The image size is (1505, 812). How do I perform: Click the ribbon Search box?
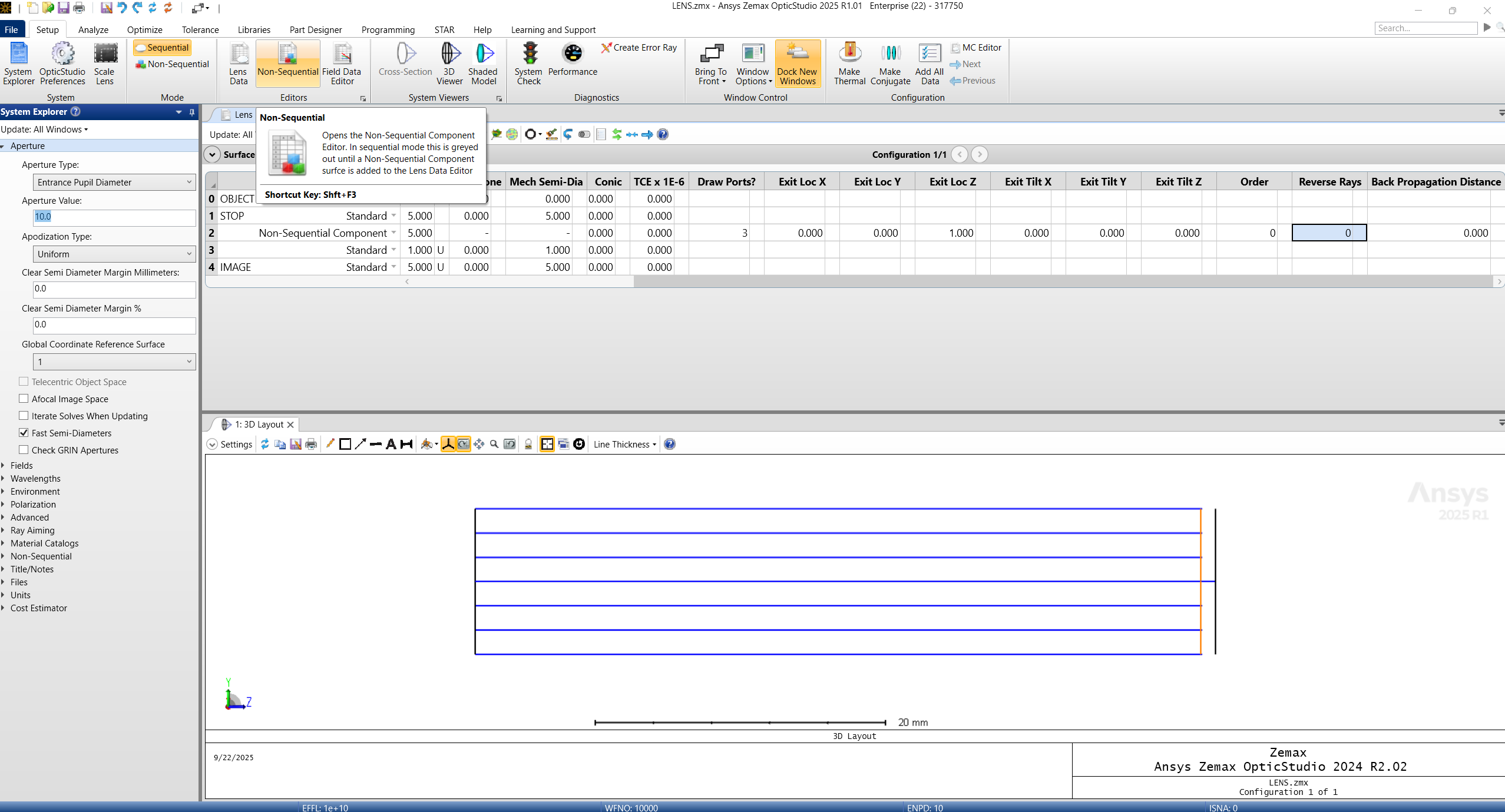pyautogui.click(x=1426, y=28)
